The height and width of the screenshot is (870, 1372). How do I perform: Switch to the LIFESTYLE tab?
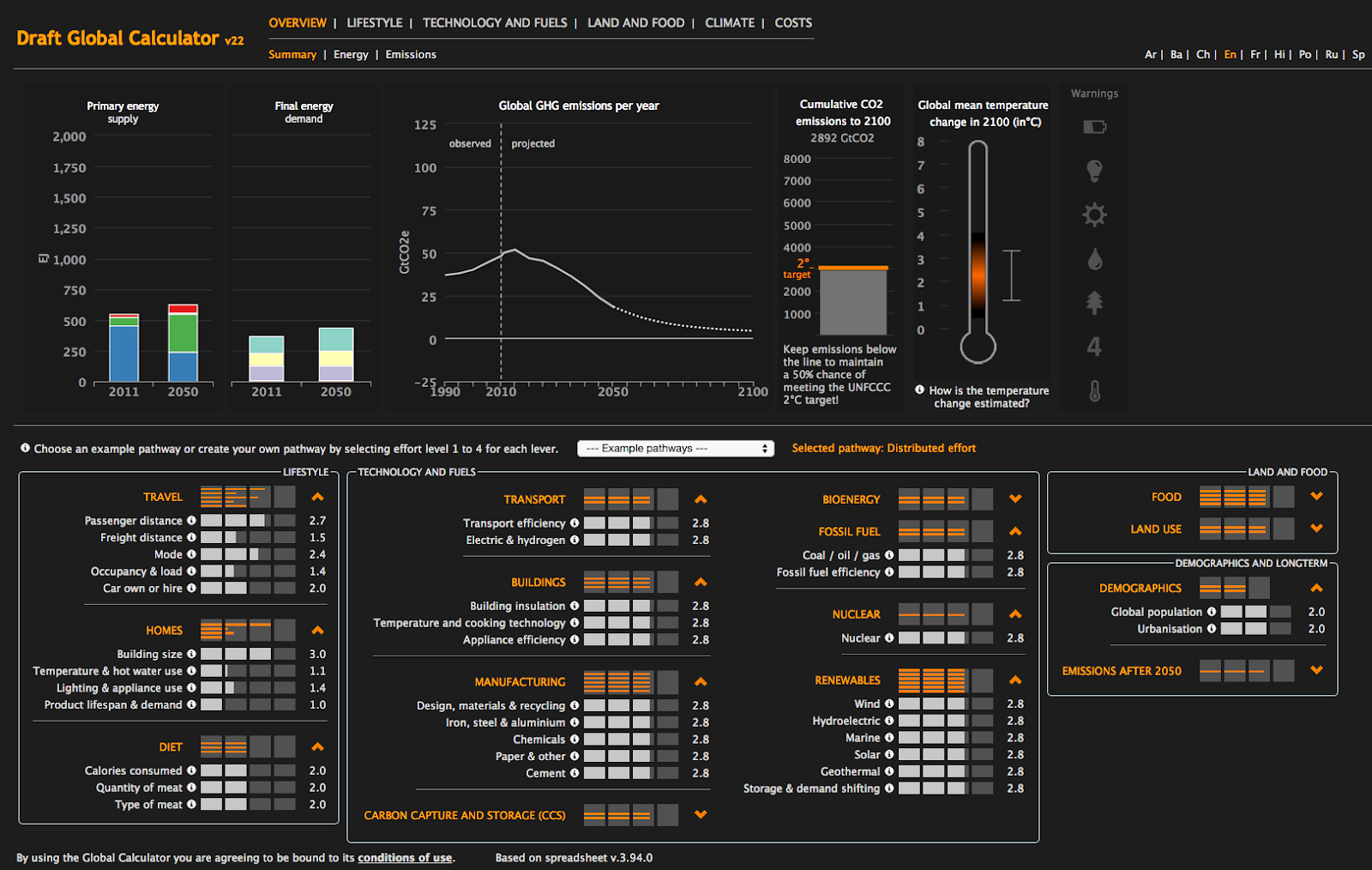tap(375, 23)
